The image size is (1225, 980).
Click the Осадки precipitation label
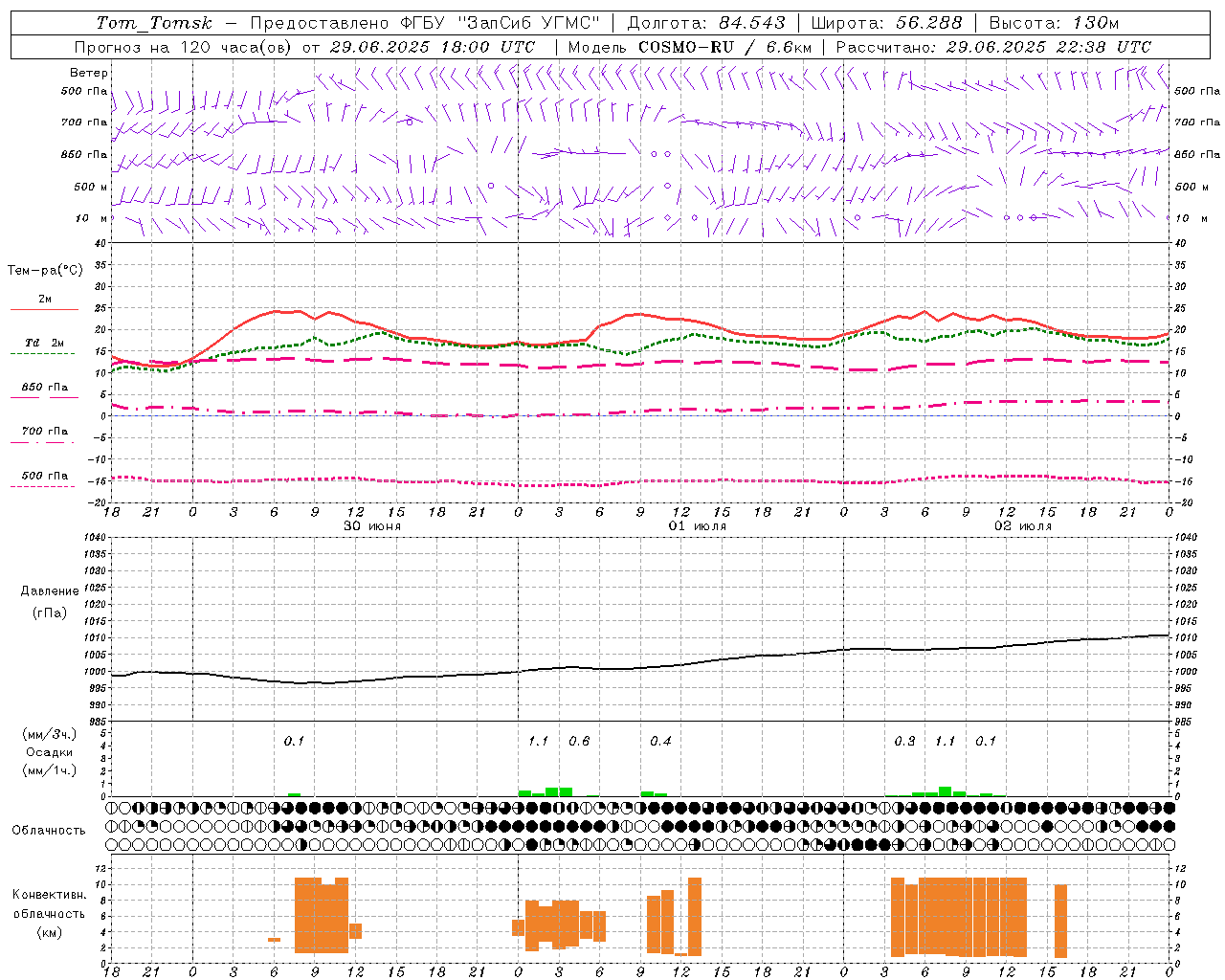click(49, 752)
